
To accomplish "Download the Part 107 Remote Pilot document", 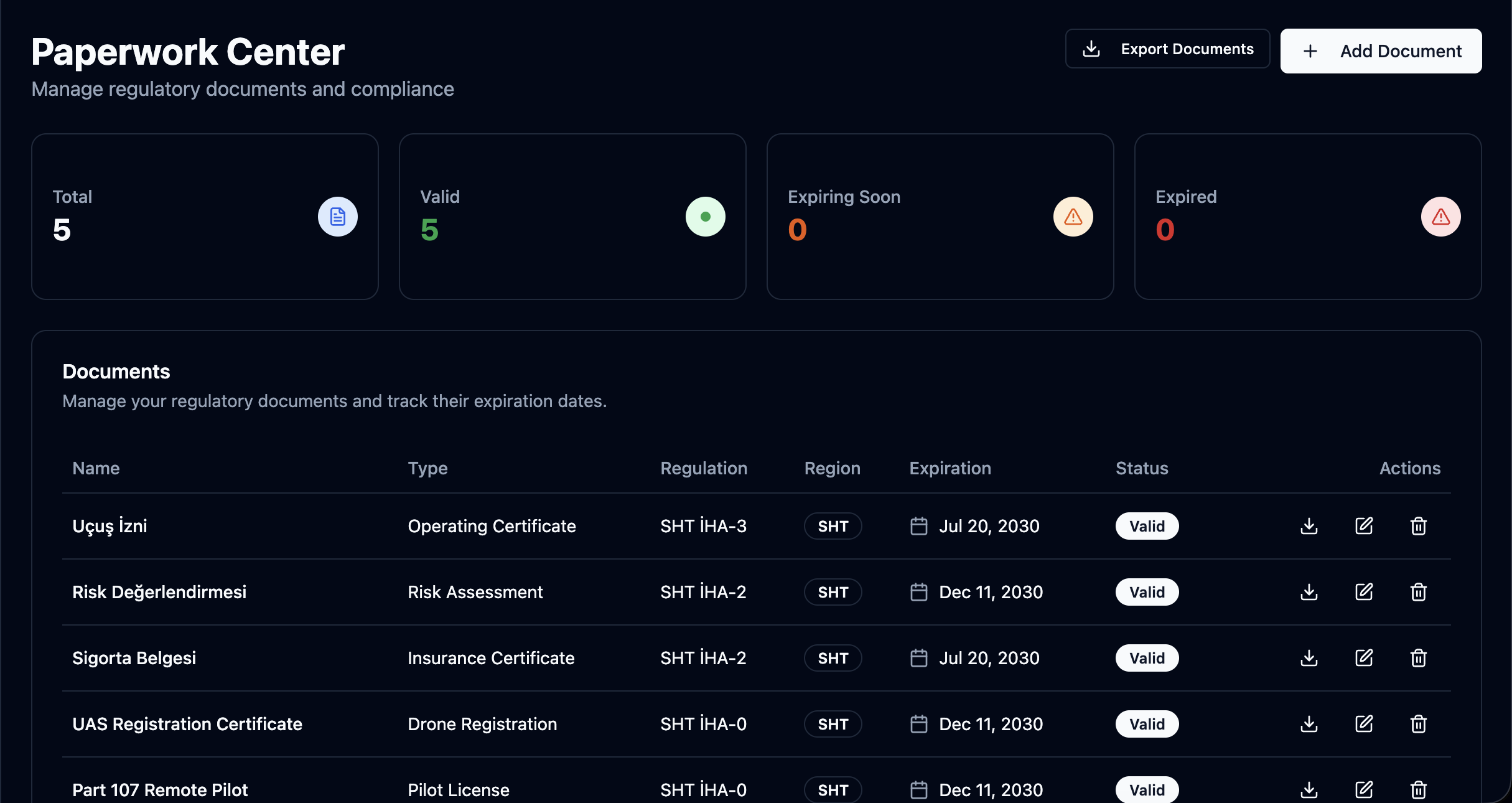I will pos(1309,790).
